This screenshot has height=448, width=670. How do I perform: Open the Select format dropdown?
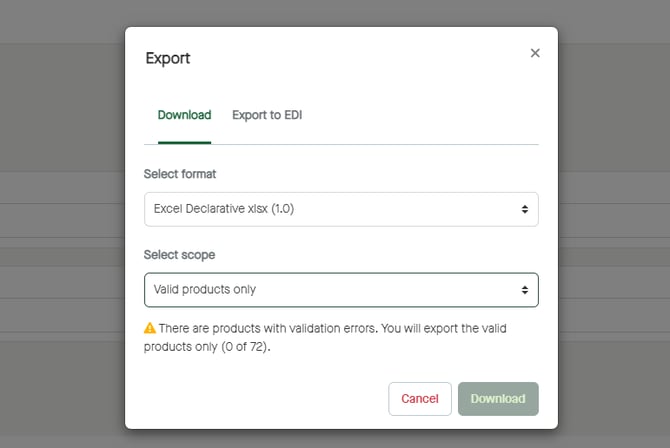point(341,209)
